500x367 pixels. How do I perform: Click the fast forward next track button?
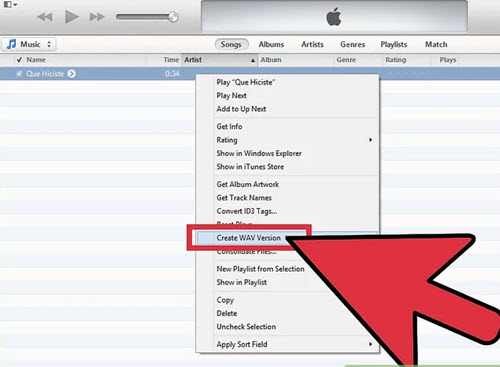97,17
